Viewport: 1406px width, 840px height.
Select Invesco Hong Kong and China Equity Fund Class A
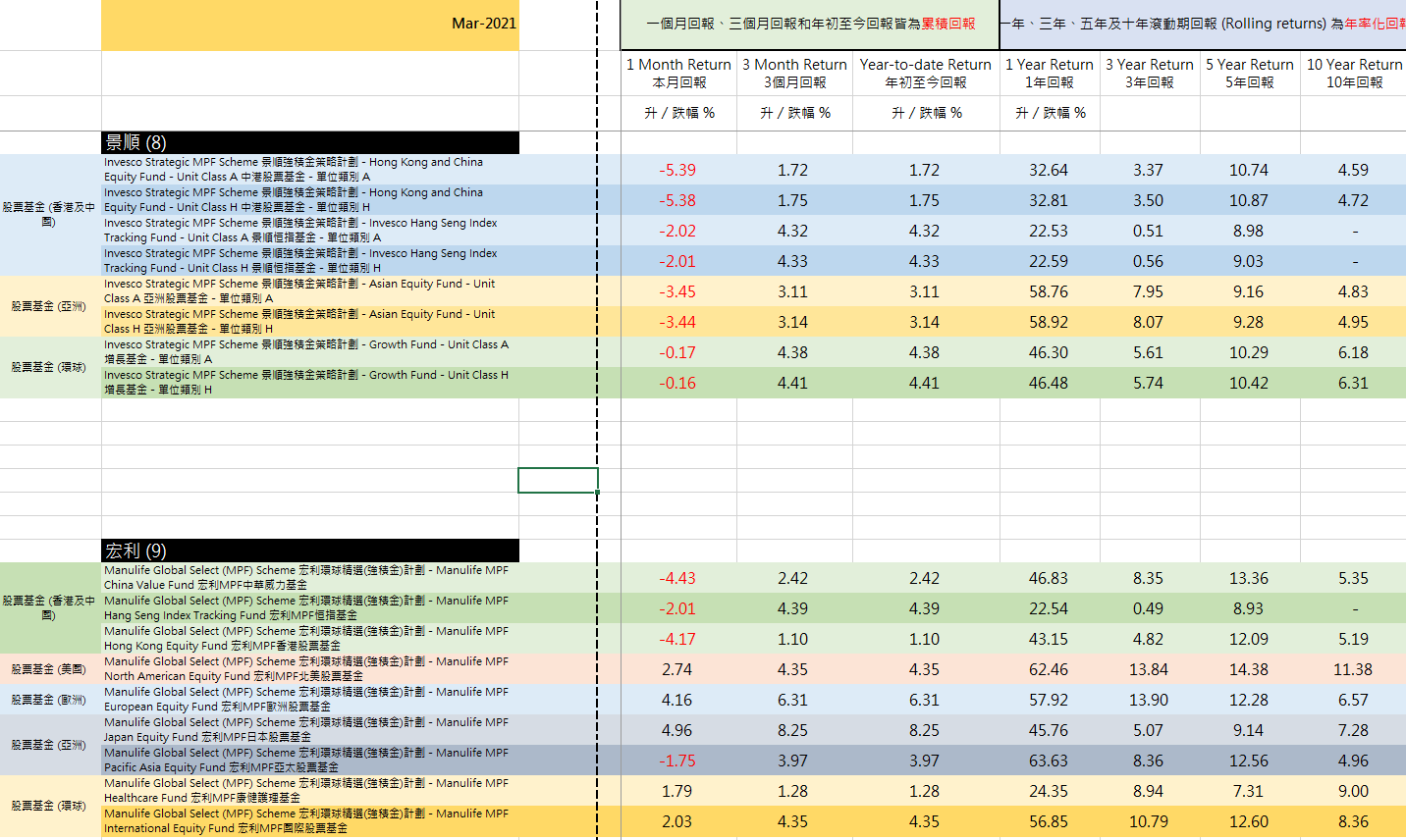[x=310, y=170]
